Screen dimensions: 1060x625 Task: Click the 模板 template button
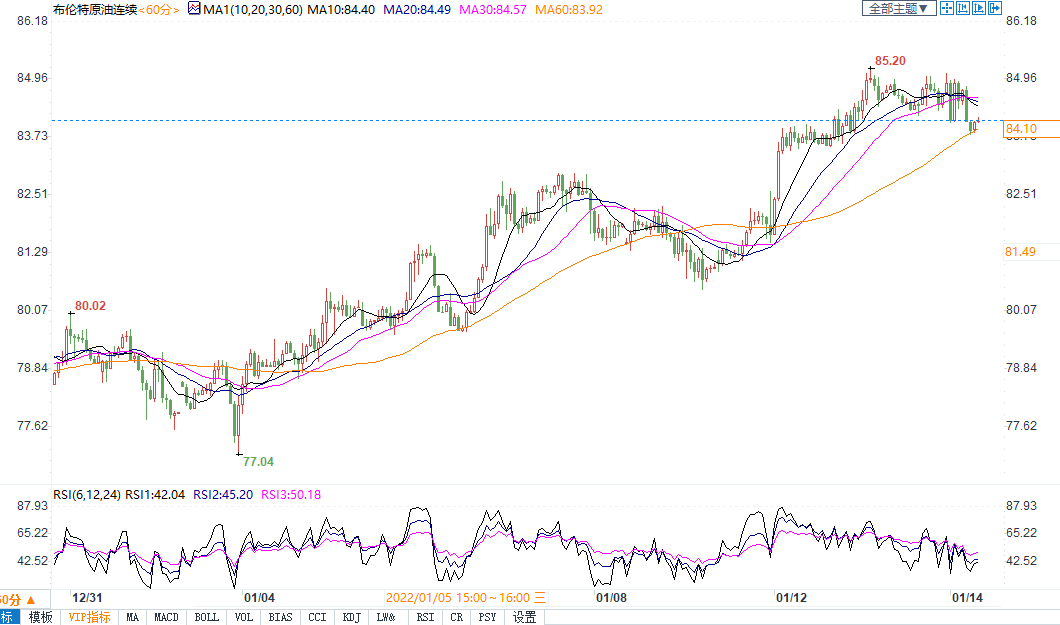(x=40, y=617)
